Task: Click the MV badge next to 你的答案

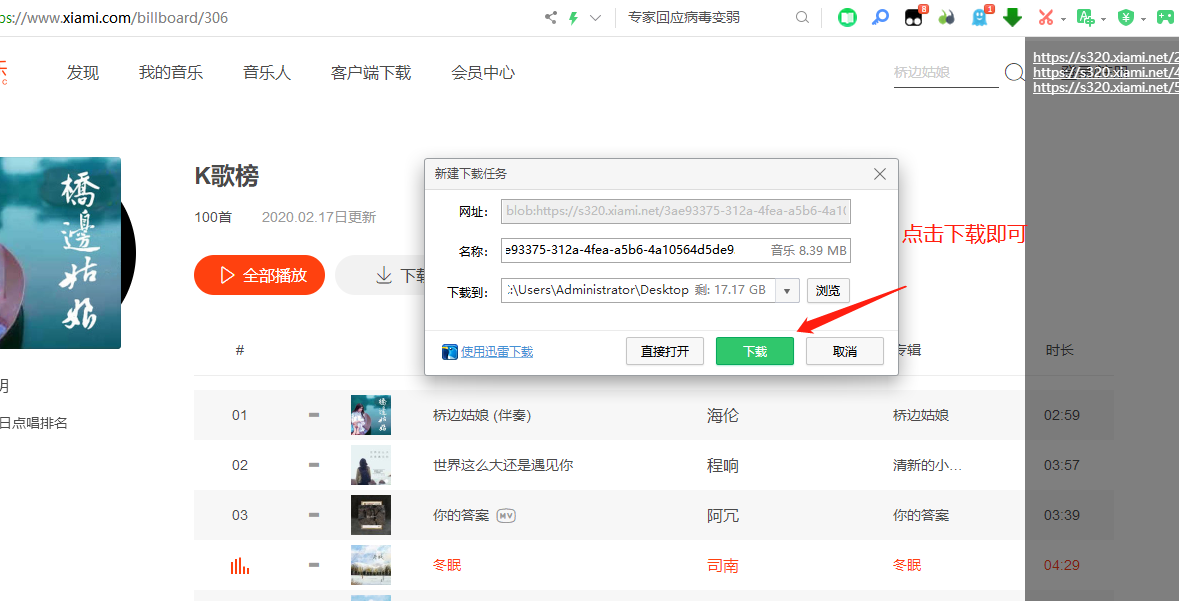Action: 506,515
